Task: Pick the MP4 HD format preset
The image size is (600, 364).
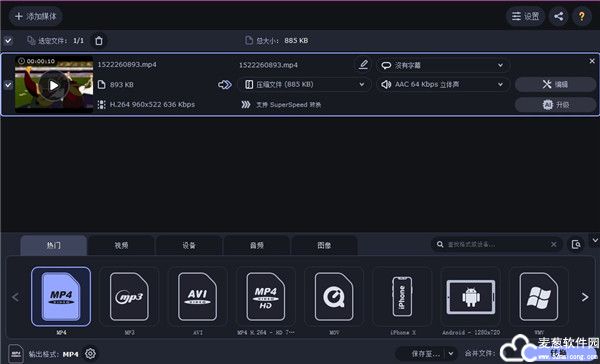Action: (x=266, y=297)
